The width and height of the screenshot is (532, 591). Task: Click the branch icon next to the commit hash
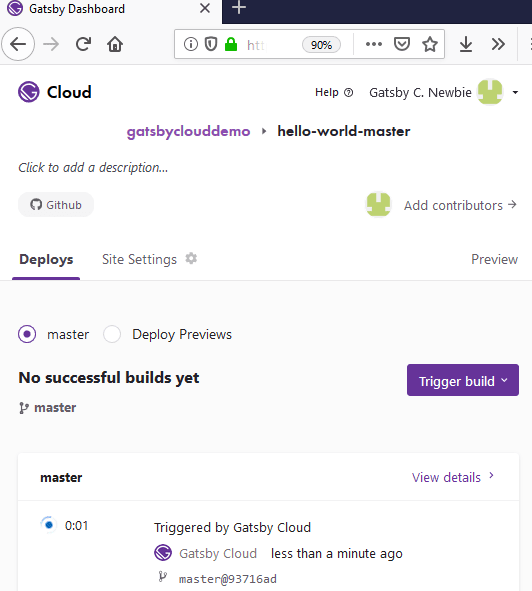point(163,577)
